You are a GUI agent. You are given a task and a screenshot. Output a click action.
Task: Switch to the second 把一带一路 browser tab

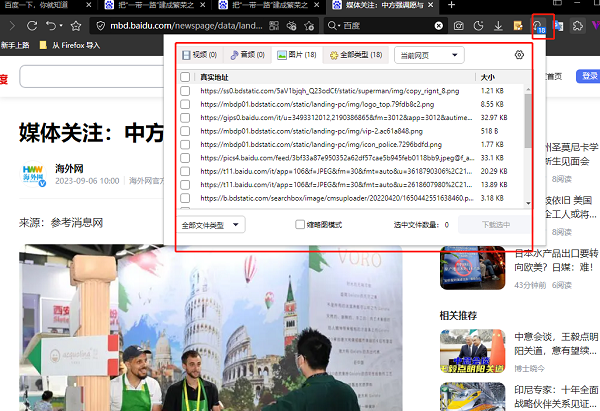(x=269, y=5)
